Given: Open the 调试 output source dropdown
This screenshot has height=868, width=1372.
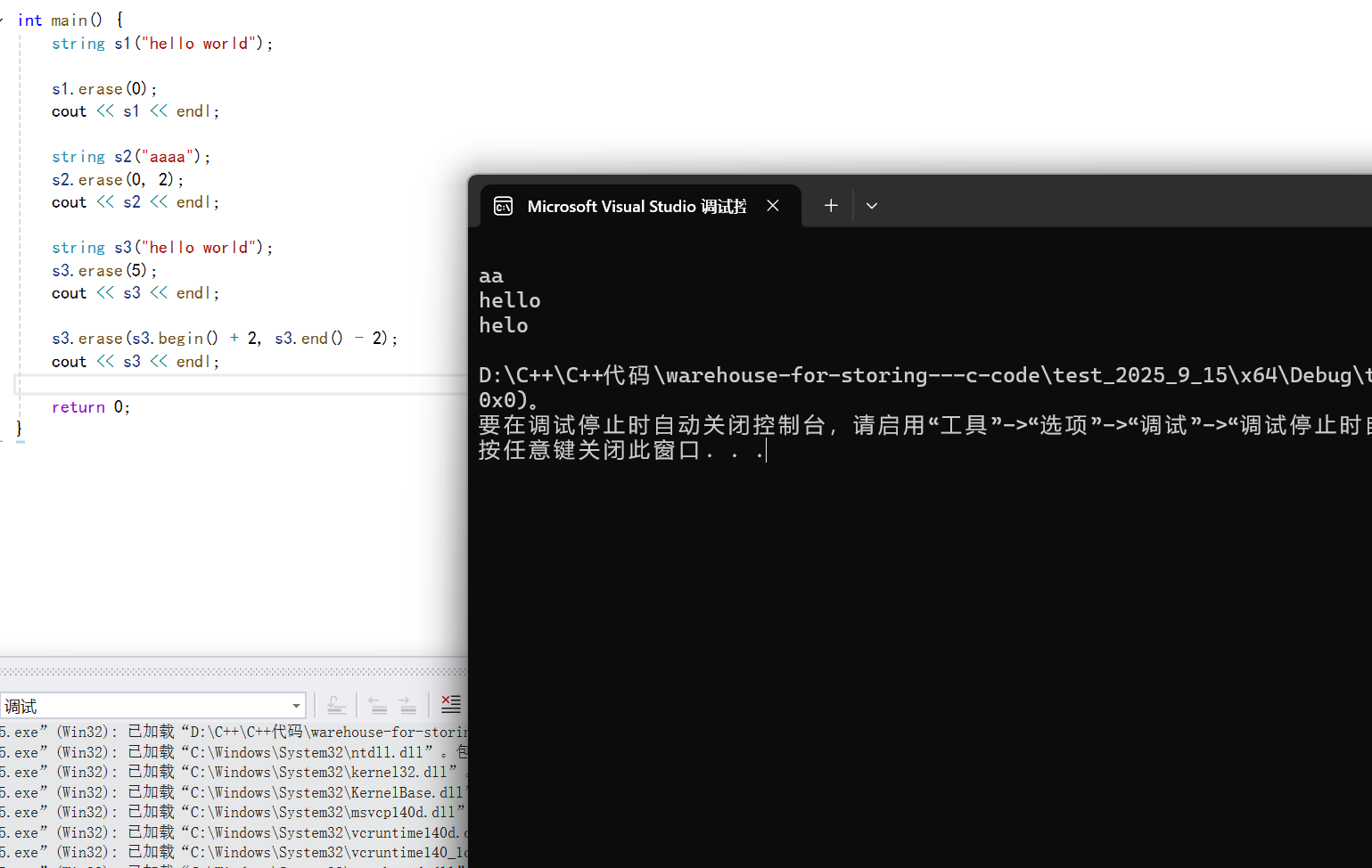Looking at the screenshot, I should click(152, 706).
